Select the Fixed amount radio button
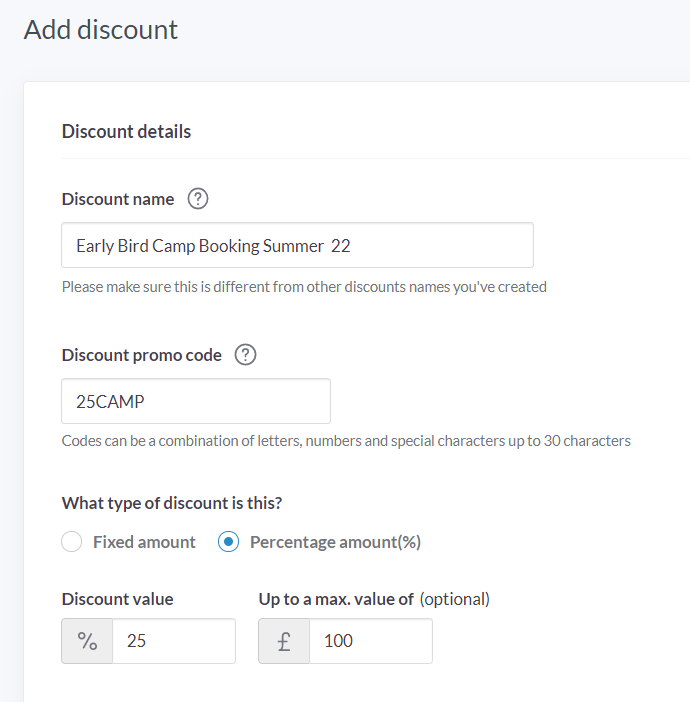690x702 pixels. click(x=72, y=542)
